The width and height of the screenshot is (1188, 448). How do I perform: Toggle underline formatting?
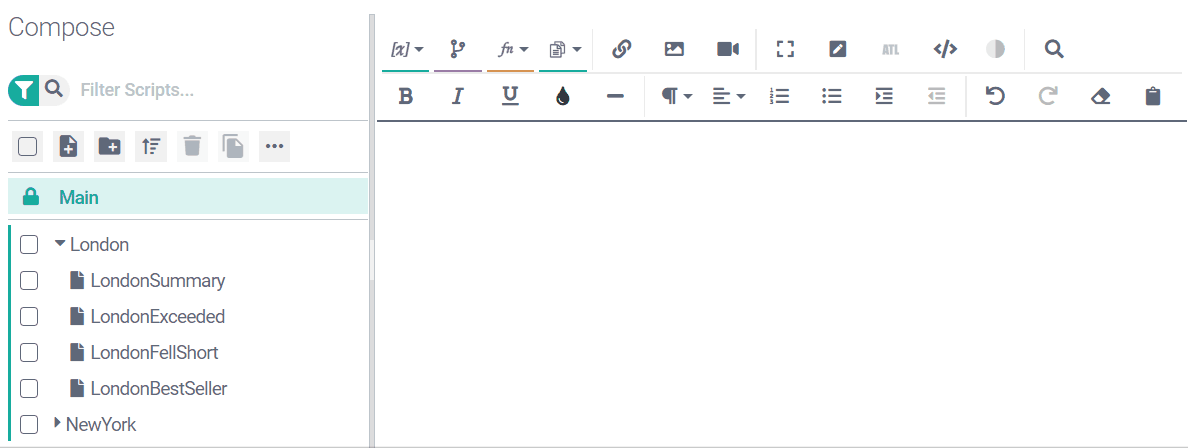[x=511, y=96]
